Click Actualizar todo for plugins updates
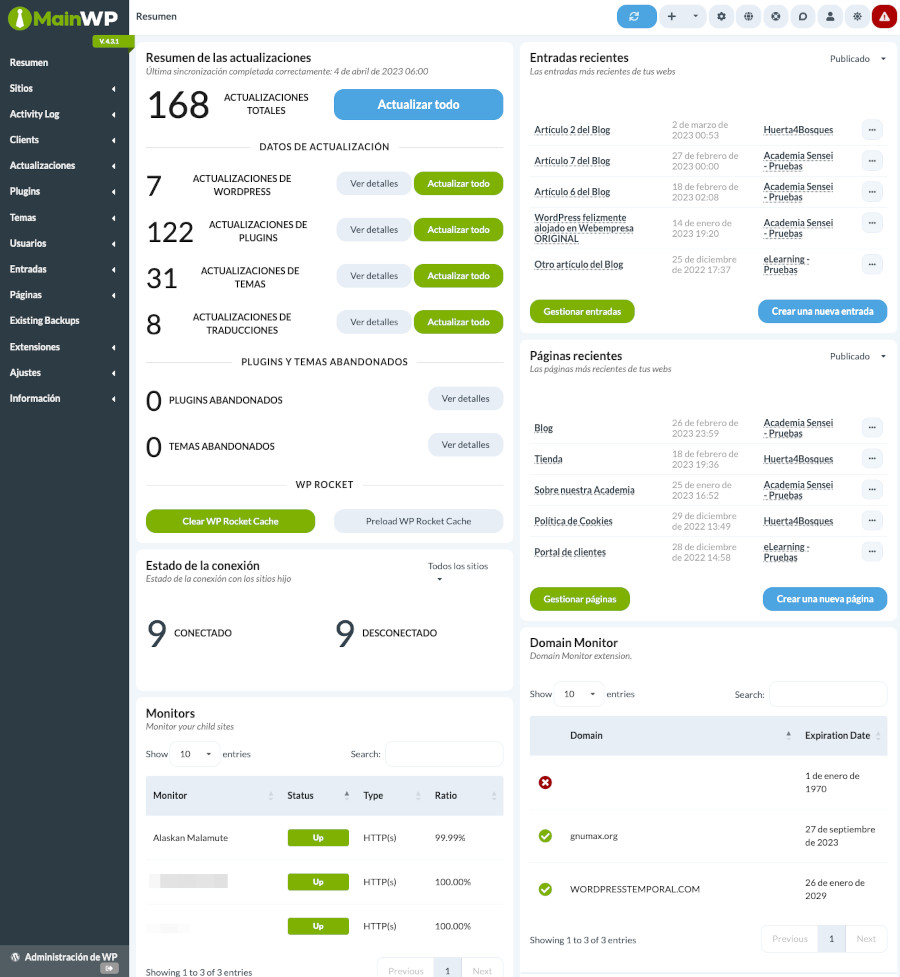Screen dimensions: 900x977 (x=458, y=230)
